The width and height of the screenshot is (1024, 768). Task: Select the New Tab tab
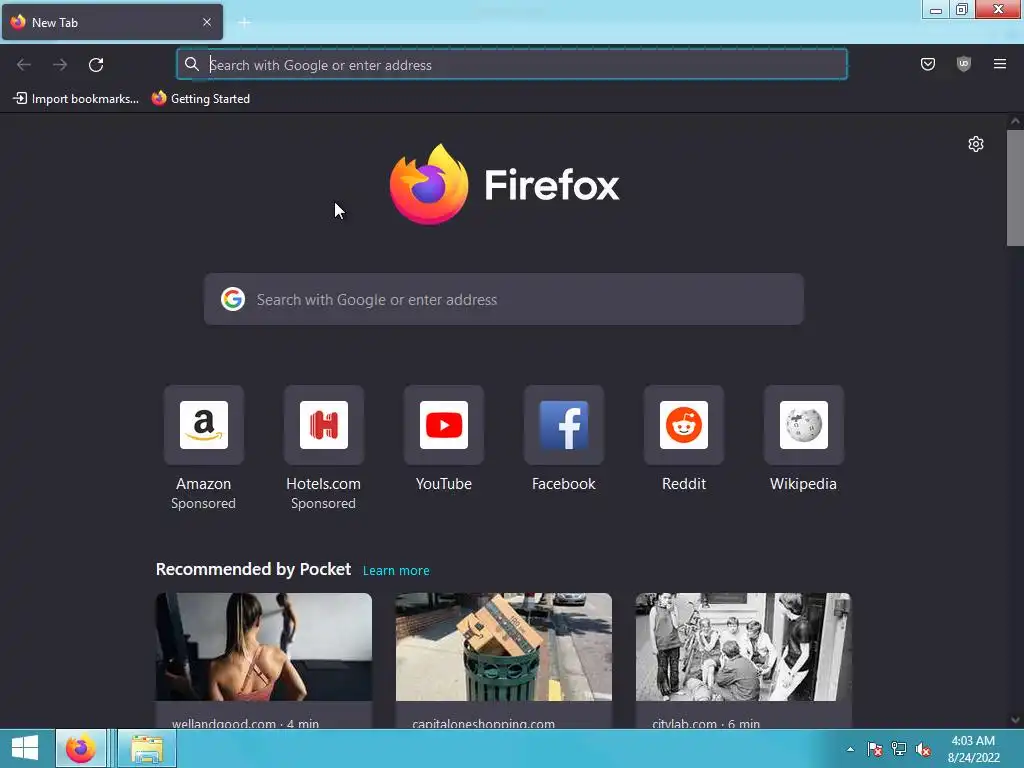point(112,22)
